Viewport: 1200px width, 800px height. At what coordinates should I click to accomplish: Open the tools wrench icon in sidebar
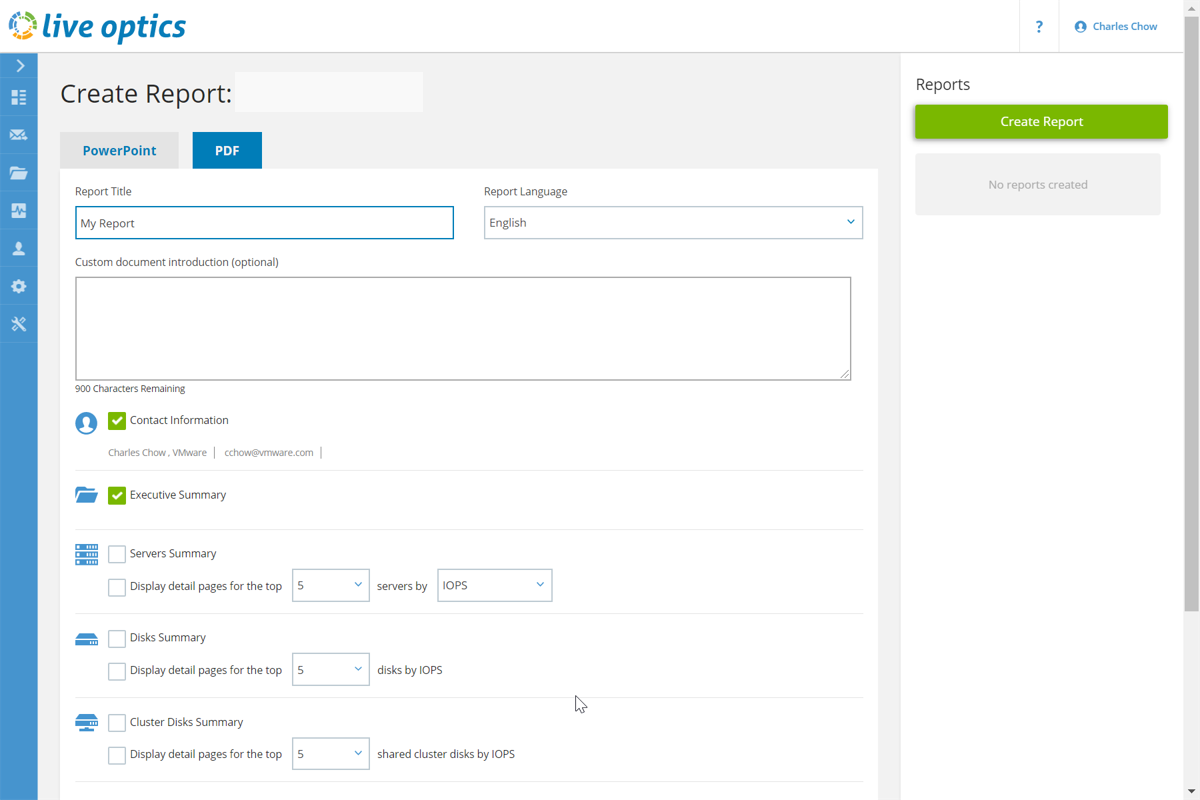[x=19, y=324]
